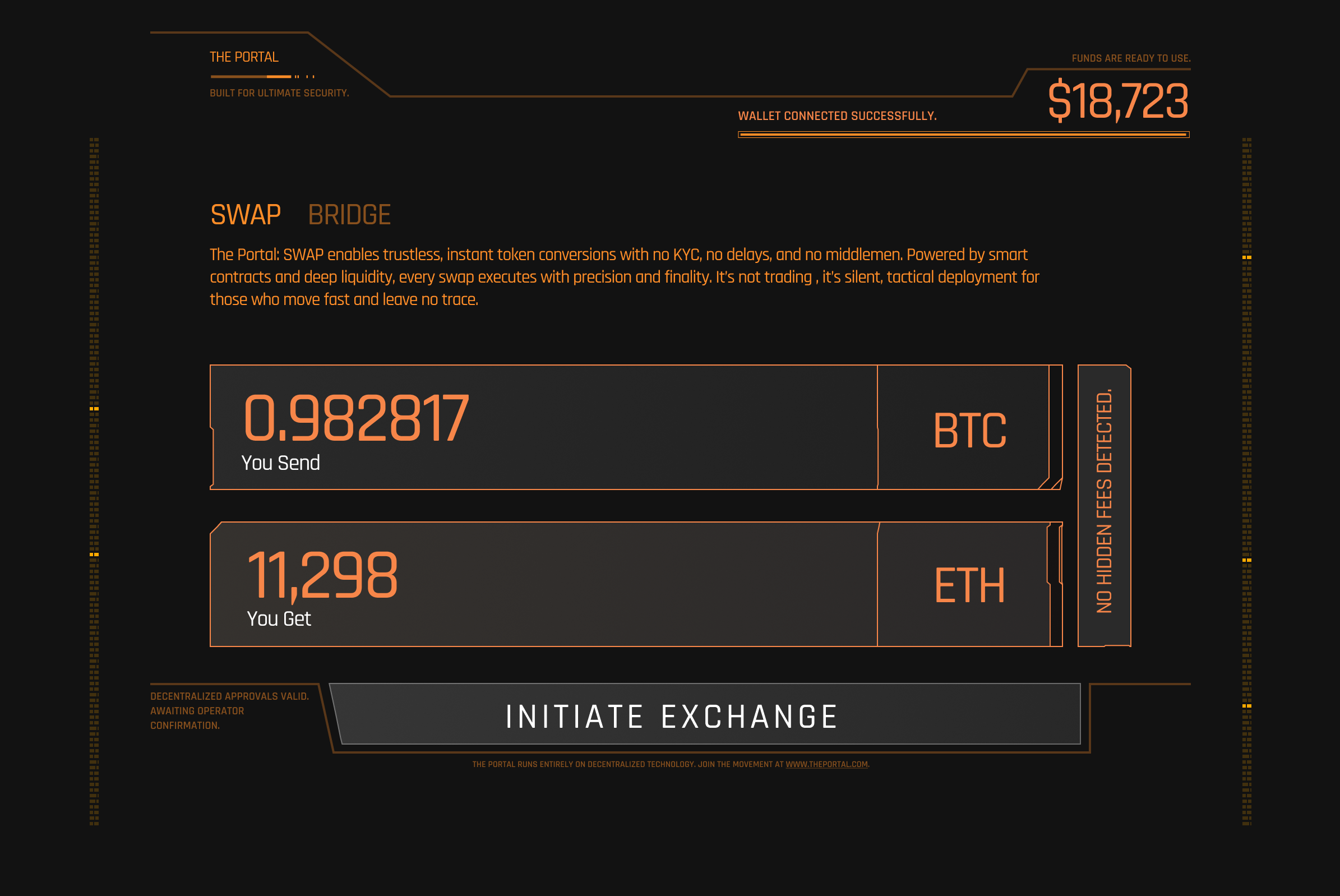This screenshot has height=896, width=1340.
Task: Click THE PORTAL logo
Action: pos(244,57)
